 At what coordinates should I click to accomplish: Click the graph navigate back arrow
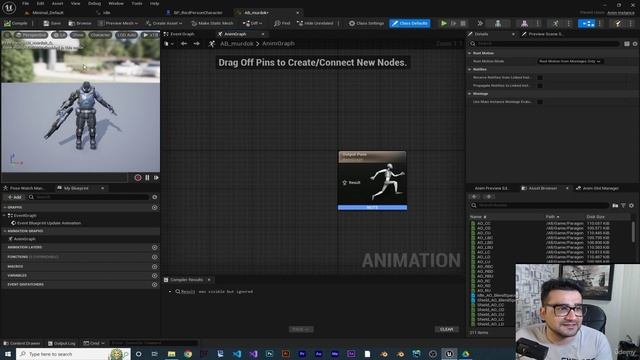(184, 43)
